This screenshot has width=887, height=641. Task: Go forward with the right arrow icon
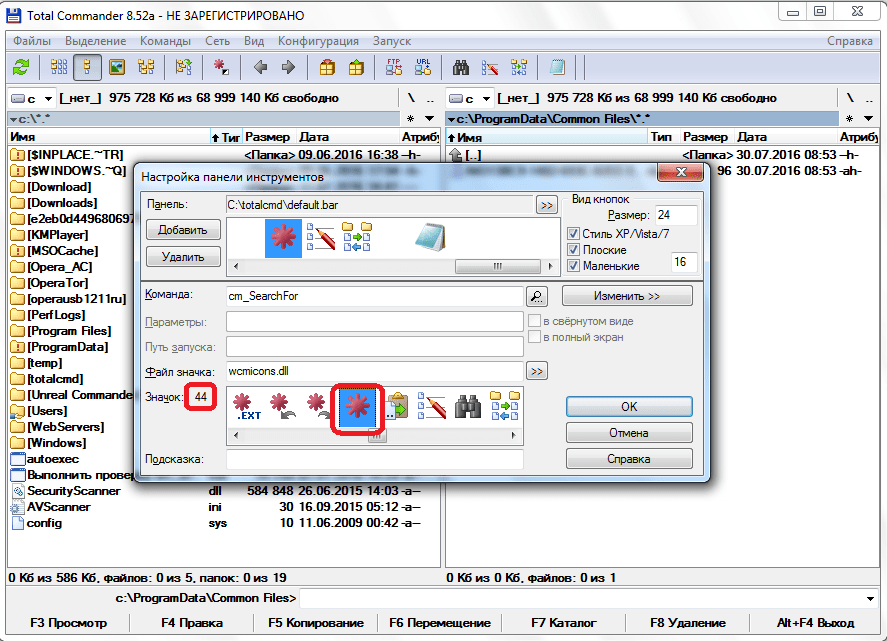[x=289, y=67]
